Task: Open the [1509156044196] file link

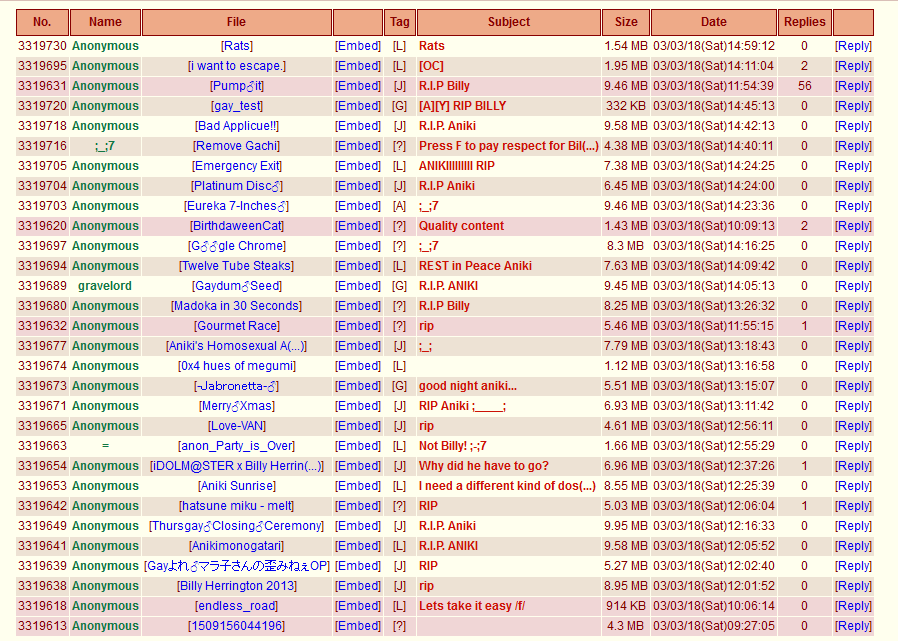Action: click(237, 626)
